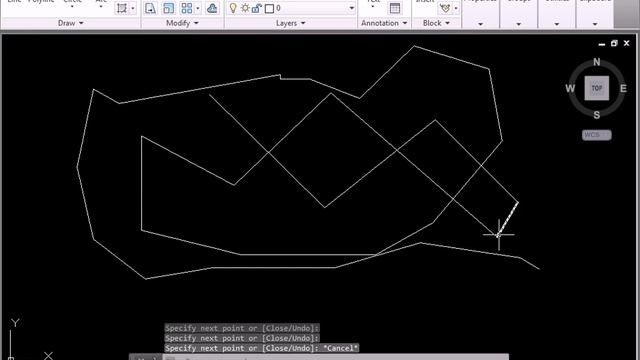Screen dimensions: 640x360
Task: Click the Table tool in Annotation panel
Action: coord(395,8)
